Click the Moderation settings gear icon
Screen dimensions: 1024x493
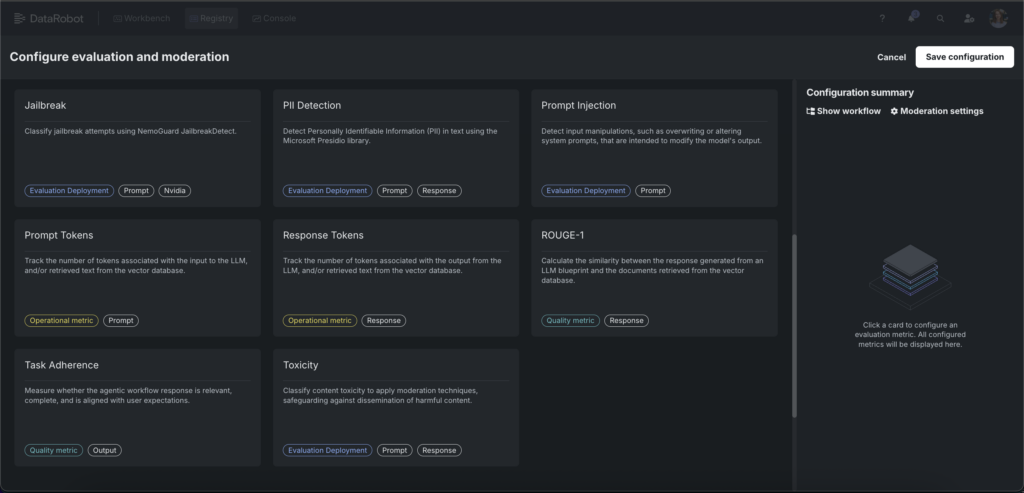[894, 111]
